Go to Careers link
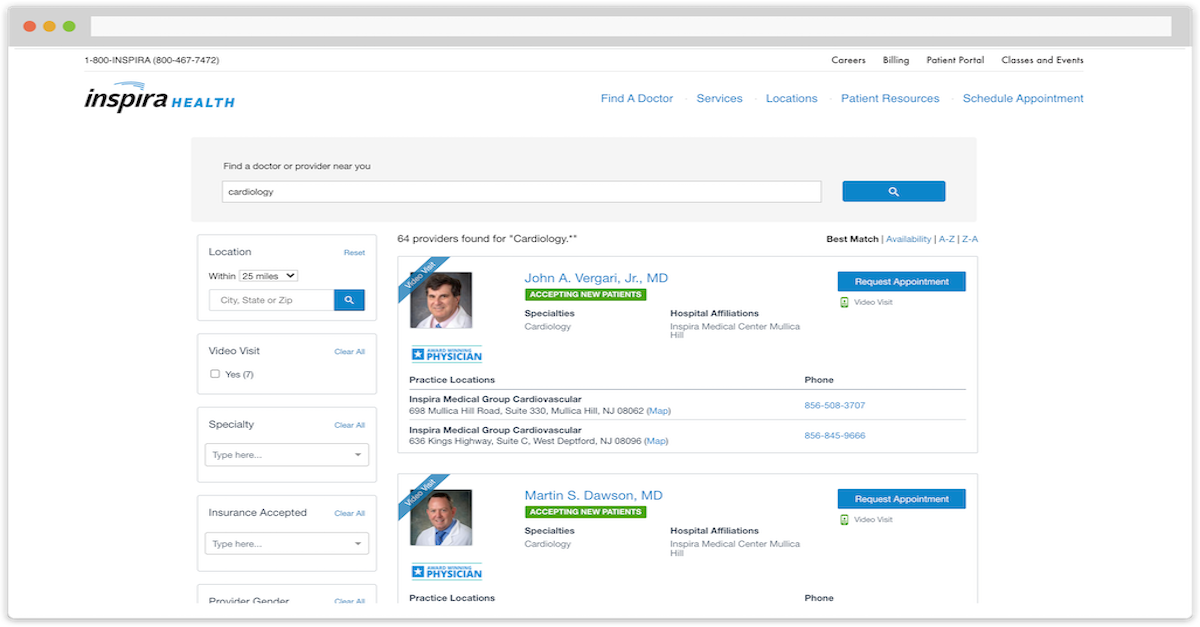 pyautogui.click(x=849, y=60)
